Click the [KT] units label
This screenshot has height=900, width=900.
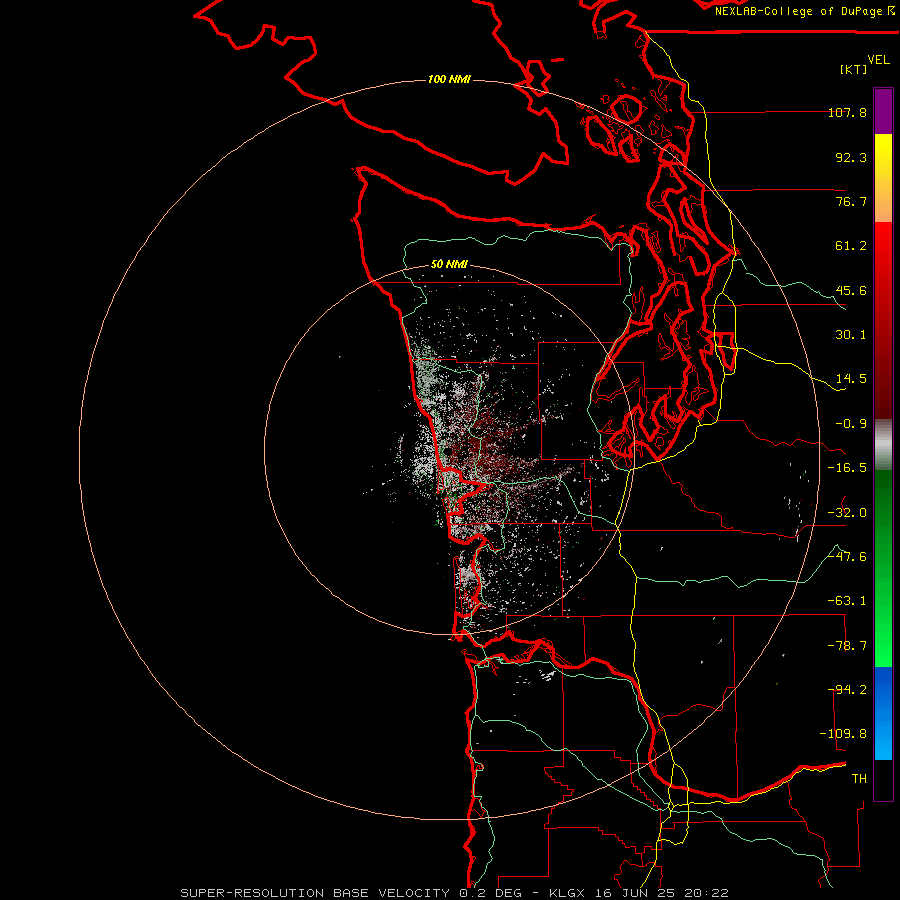(854, 69)
